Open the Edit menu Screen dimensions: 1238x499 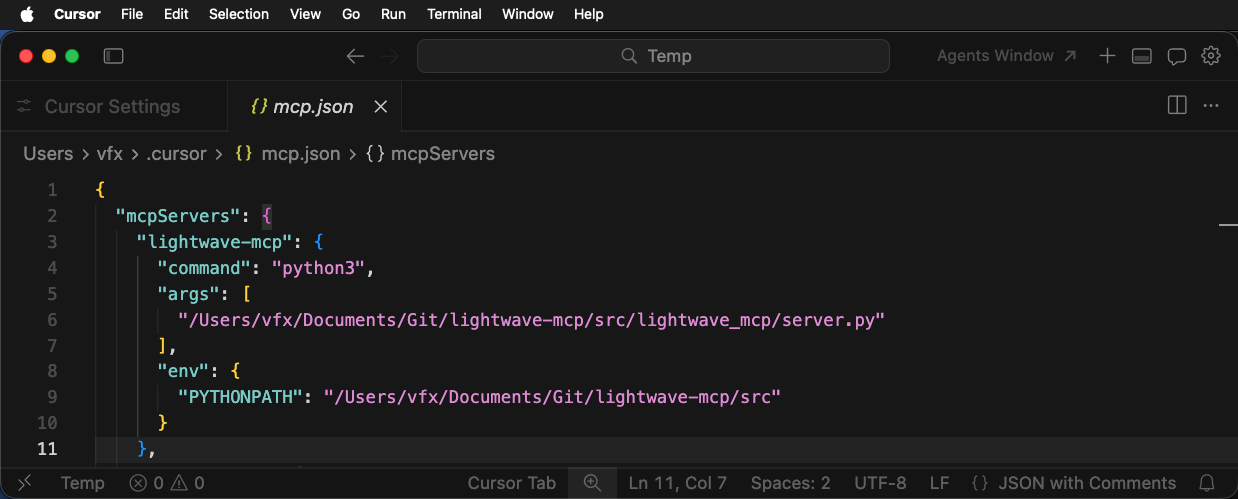click(176, 14)
